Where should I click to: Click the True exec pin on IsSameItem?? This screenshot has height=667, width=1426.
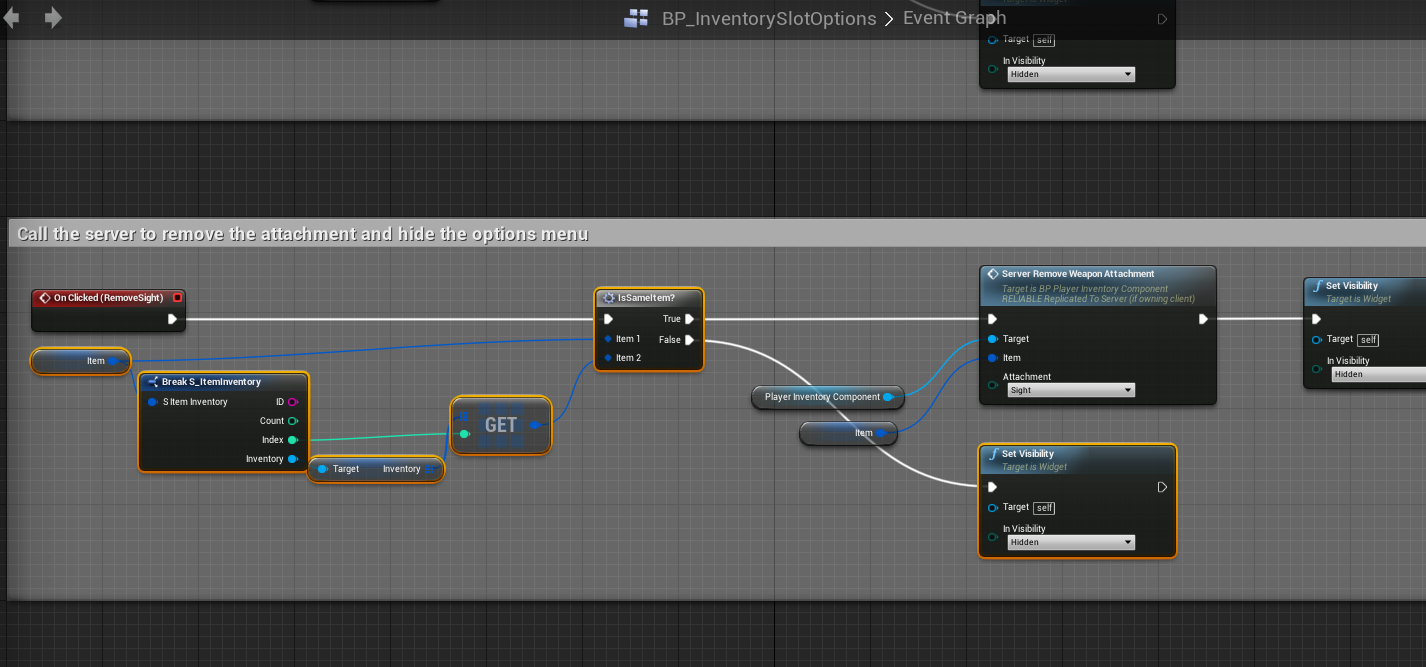689,319
